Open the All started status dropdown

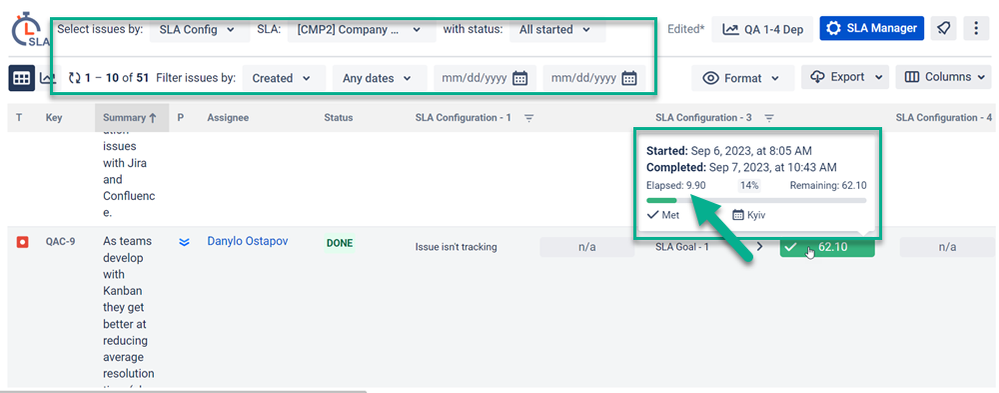tap(557, 29)
